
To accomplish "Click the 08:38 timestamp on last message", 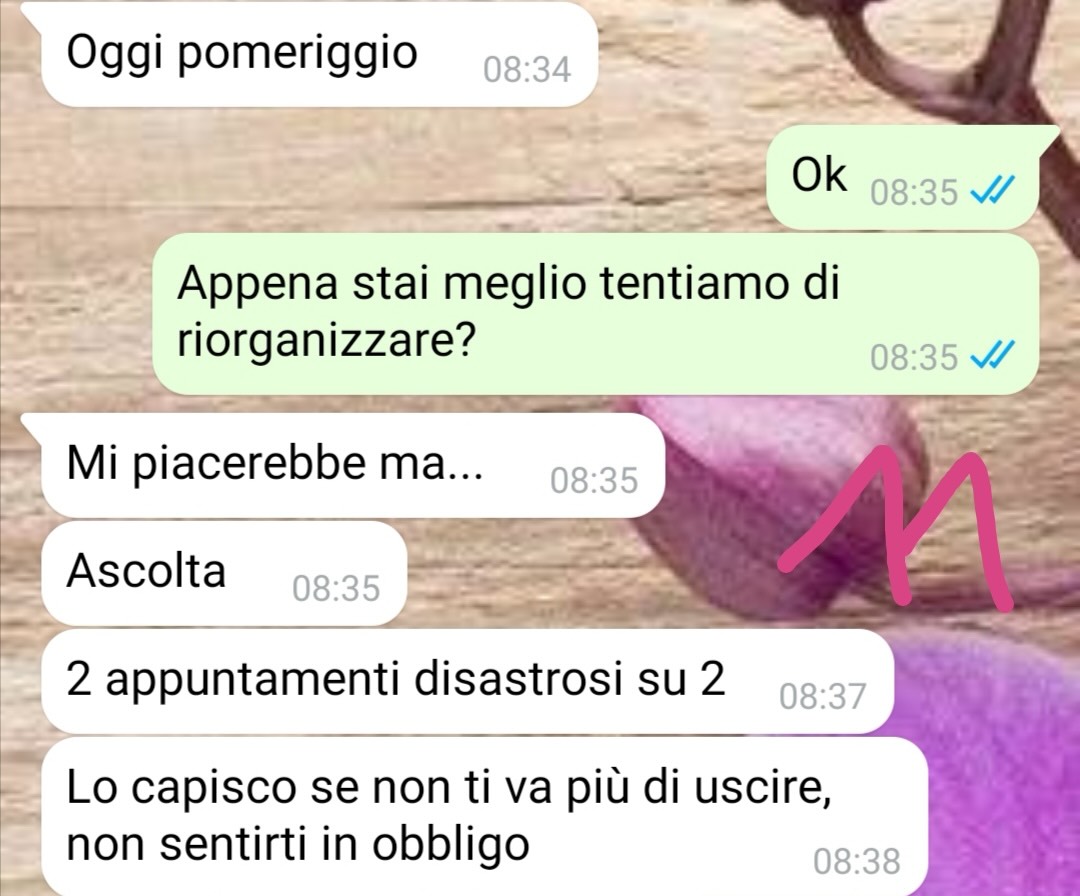I will pos(857,861).
